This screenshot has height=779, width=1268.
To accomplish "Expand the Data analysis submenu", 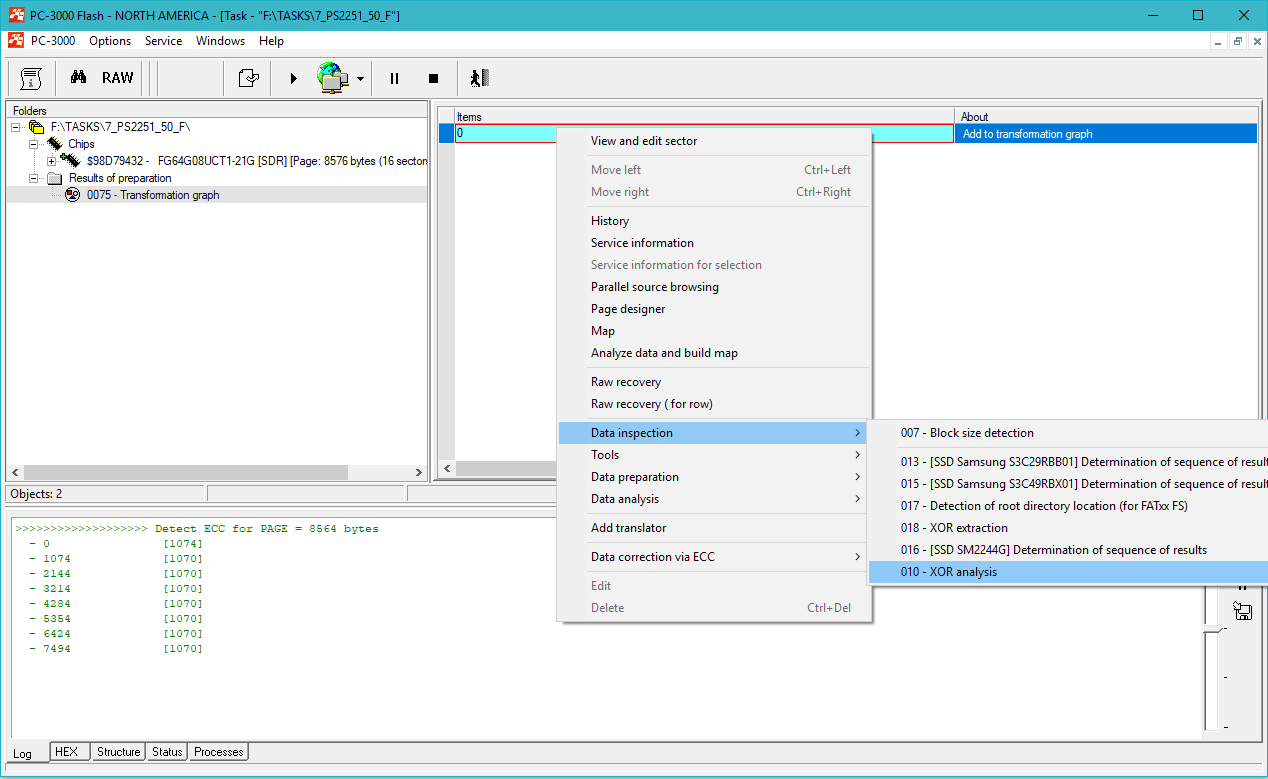I will (x=714, y=499).
